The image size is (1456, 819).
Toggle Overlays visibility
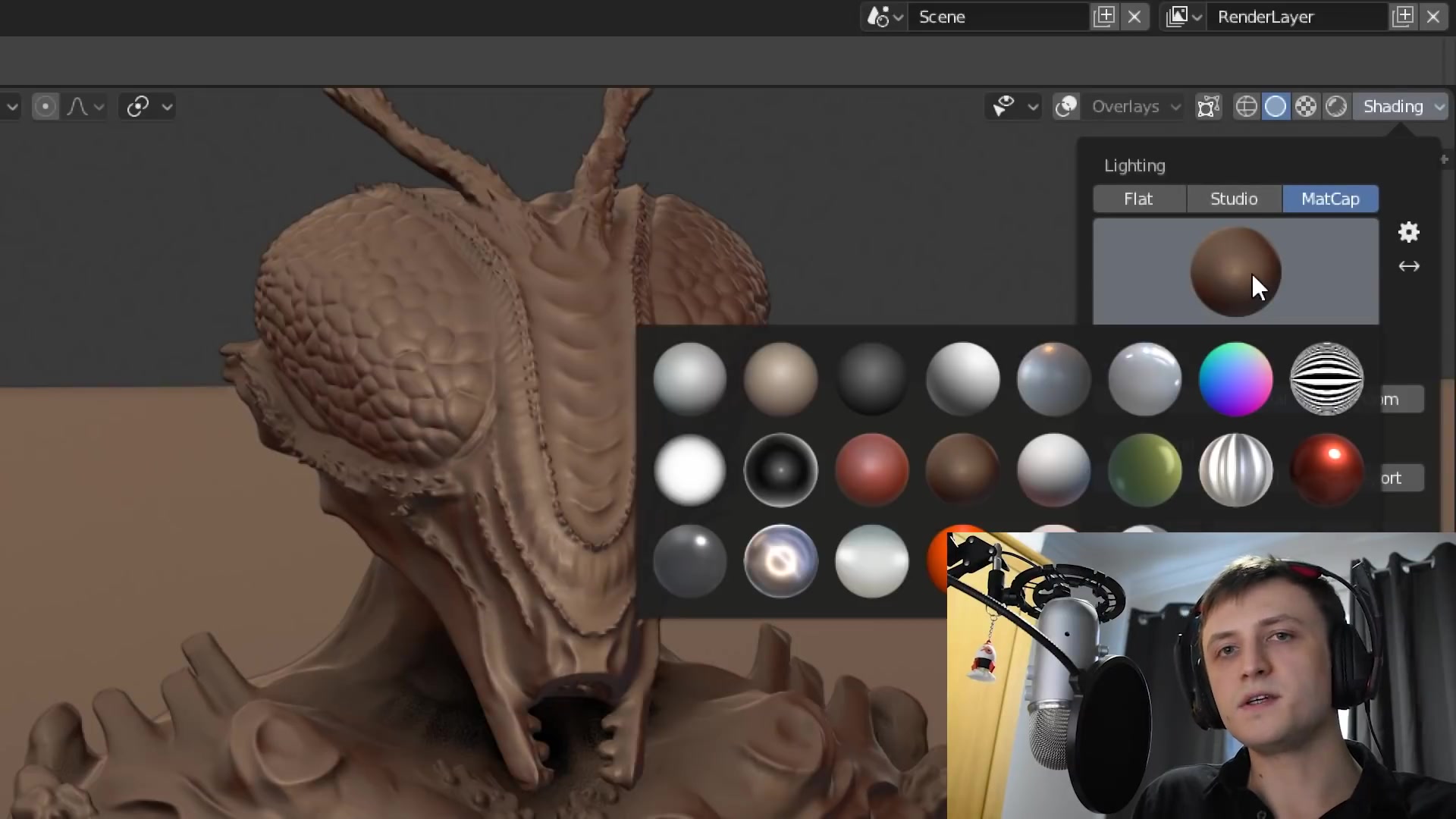(1066, 106)
